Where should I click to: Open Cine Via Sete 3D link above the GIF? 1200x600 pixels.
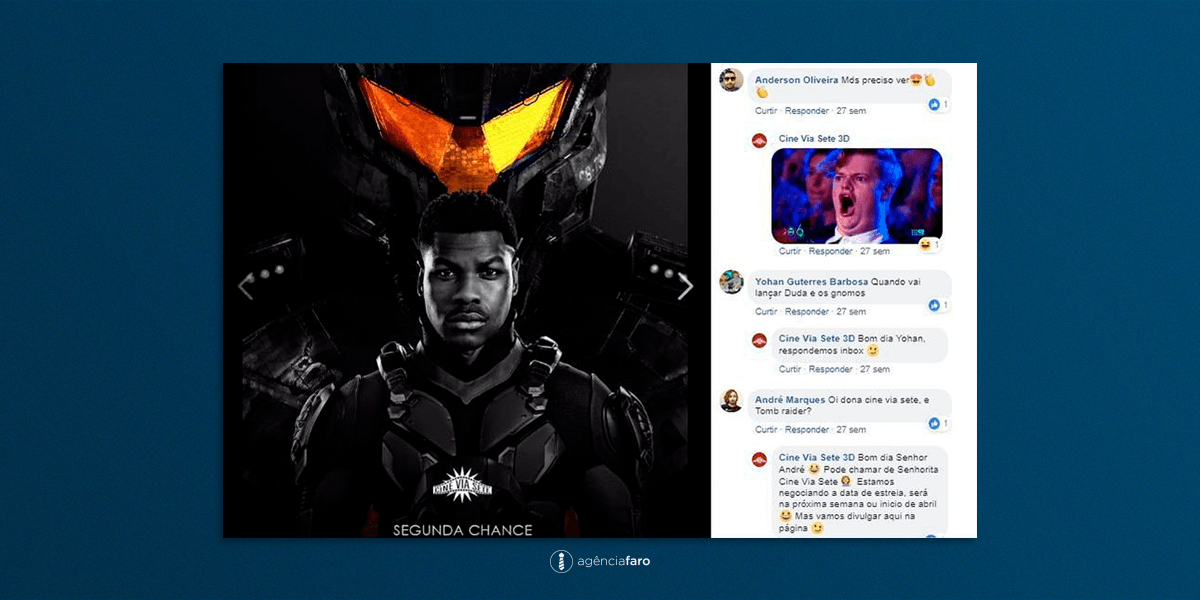(x=814, y=139)
